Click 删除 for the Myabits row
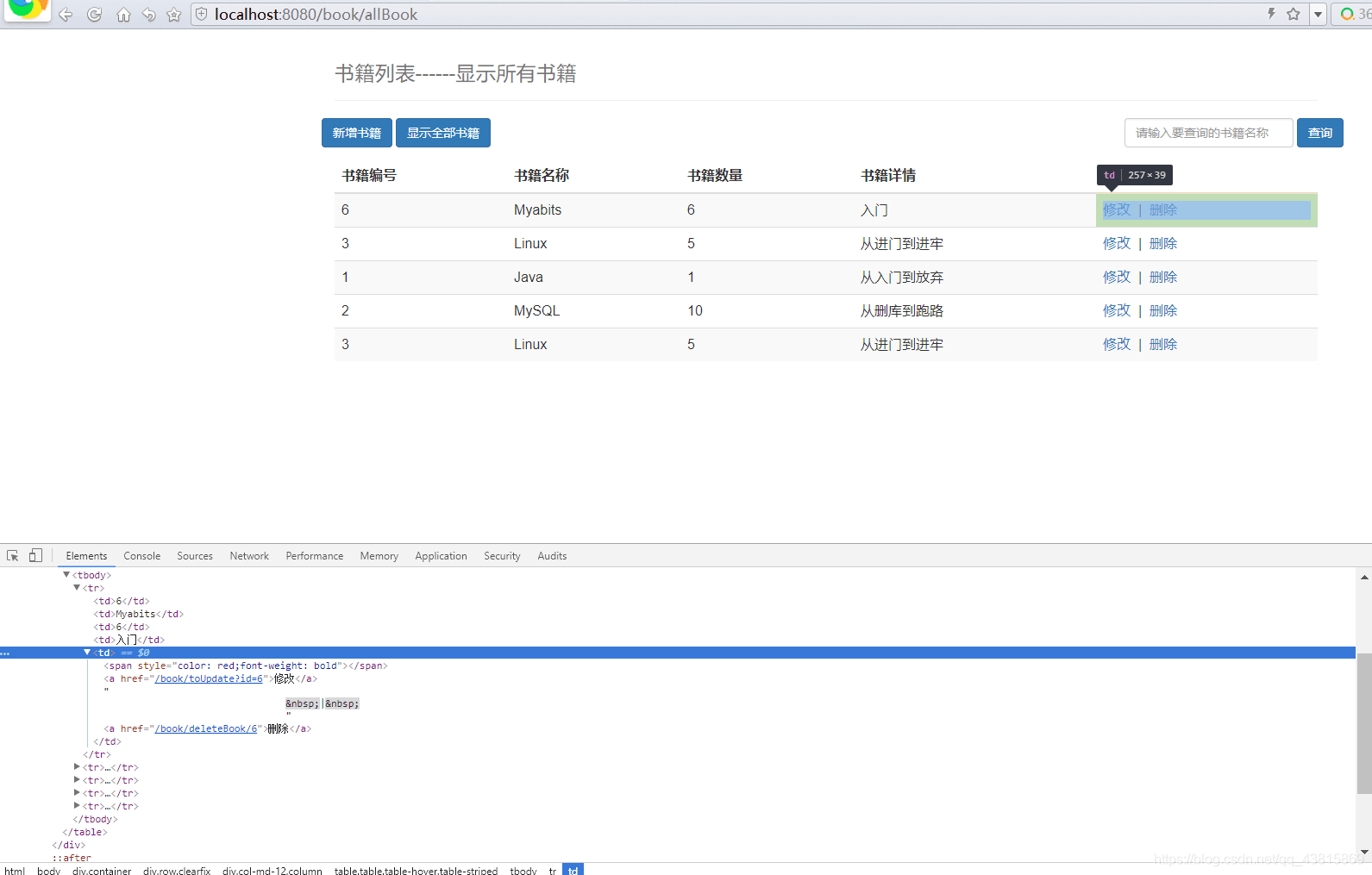The image size is (1372, 875). pos(1163,209)
